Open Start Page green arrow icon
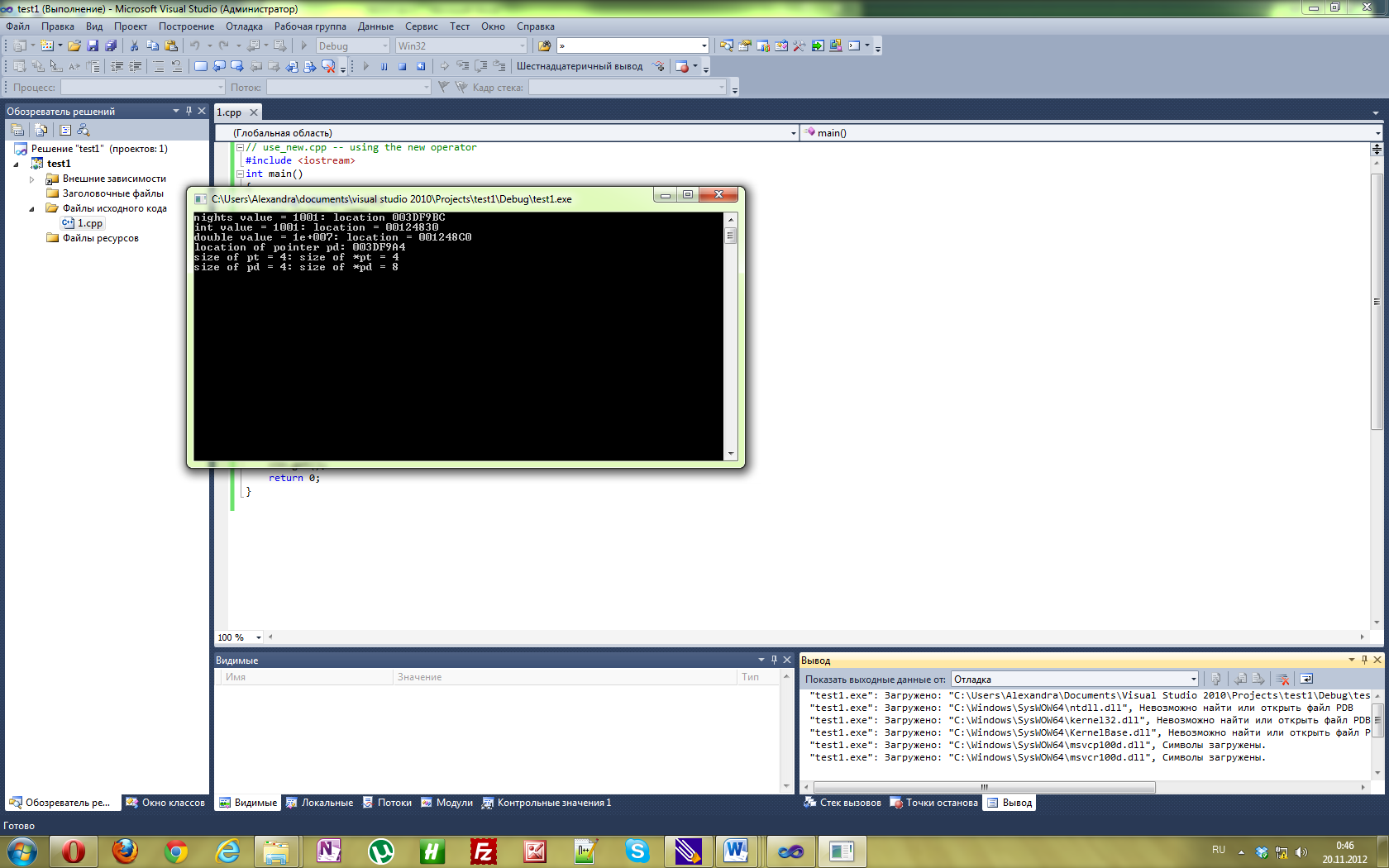The height and width of the screenshot is (868, 1389). (818, 45)
